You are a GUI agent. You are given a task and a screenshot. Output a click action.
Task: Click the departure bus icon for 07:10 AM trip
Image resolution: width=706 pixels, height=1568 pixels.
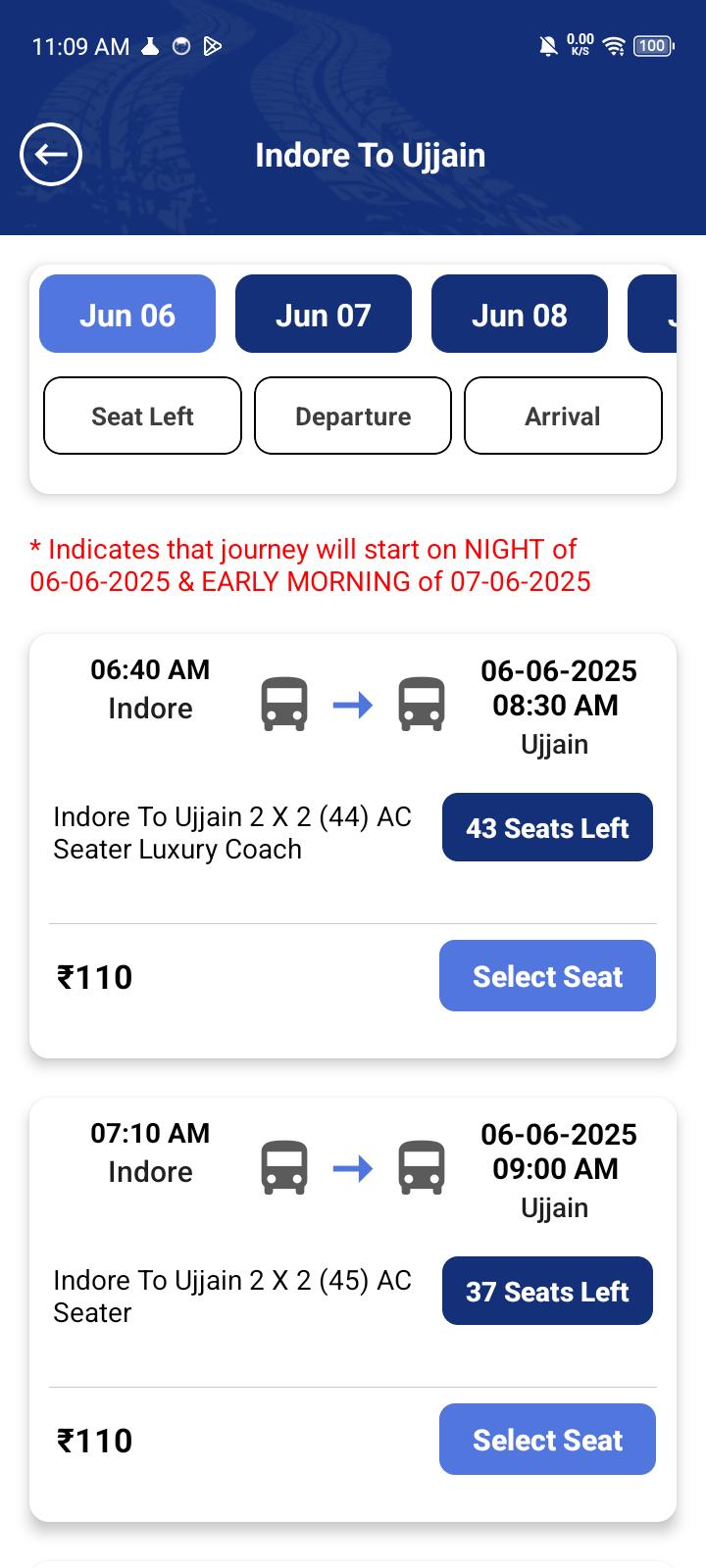tap(284, 1168)
